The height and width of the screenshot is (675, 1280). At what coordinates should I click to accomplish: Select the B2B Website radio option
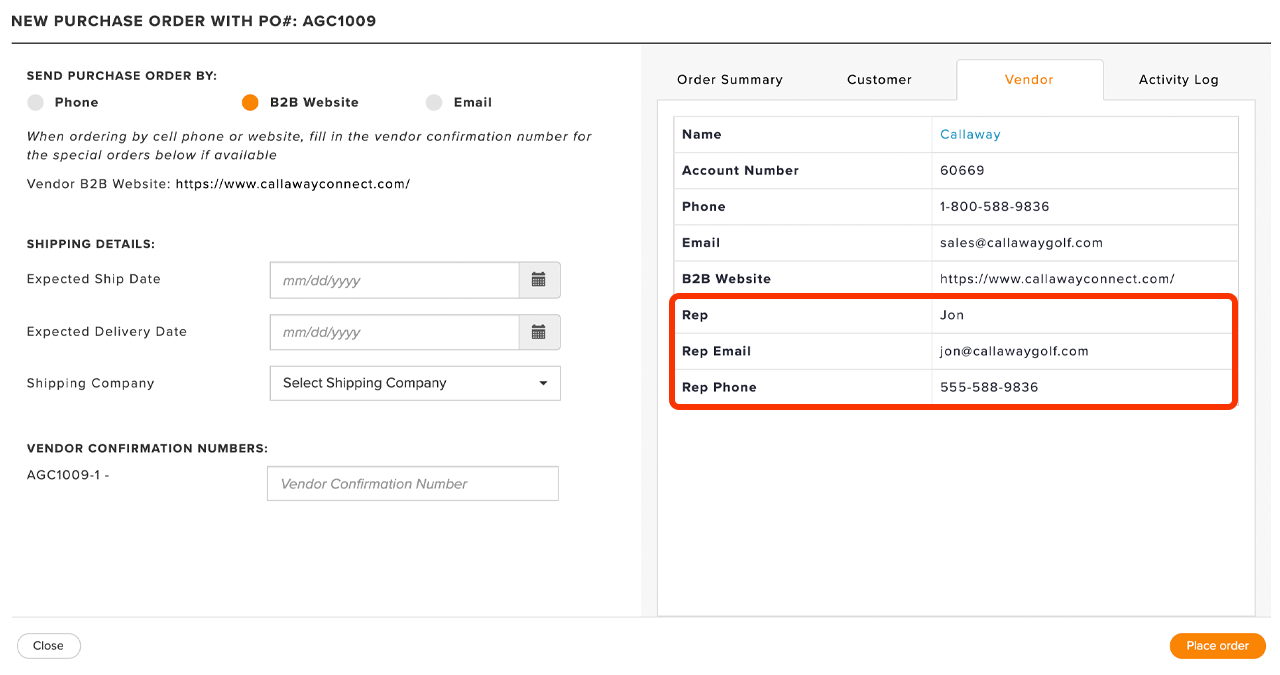pos(250,102)
